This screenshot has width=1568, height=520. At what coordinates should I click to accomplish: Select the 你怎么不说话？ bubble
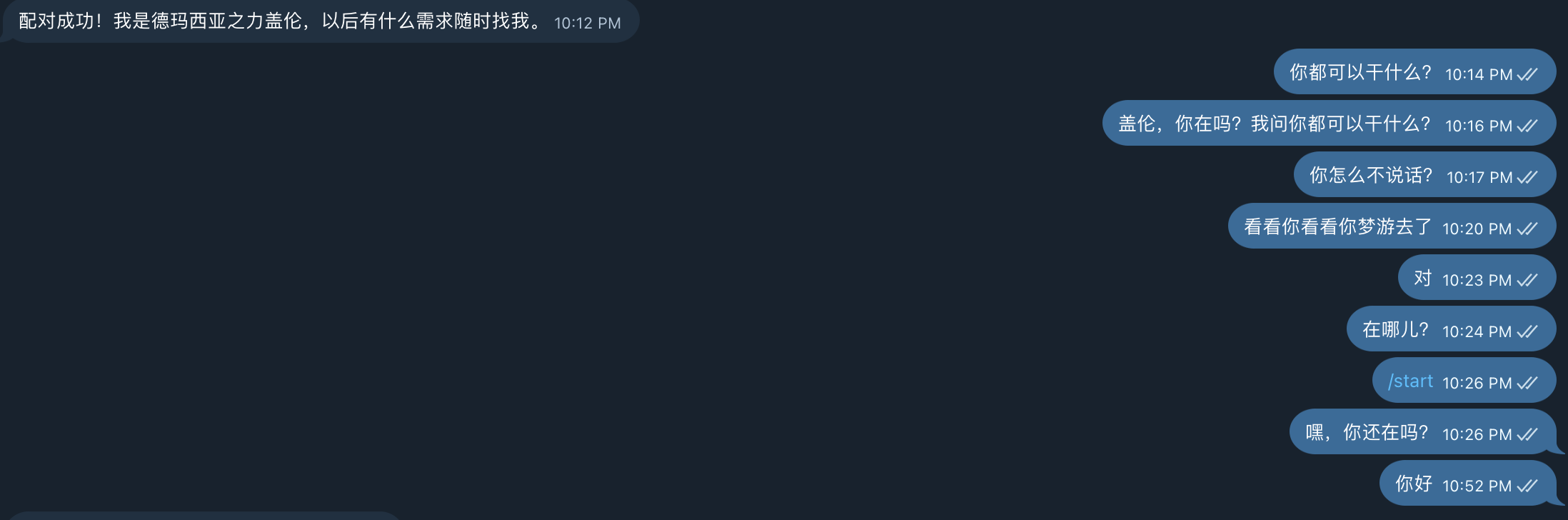click(x=1424, y=174)
